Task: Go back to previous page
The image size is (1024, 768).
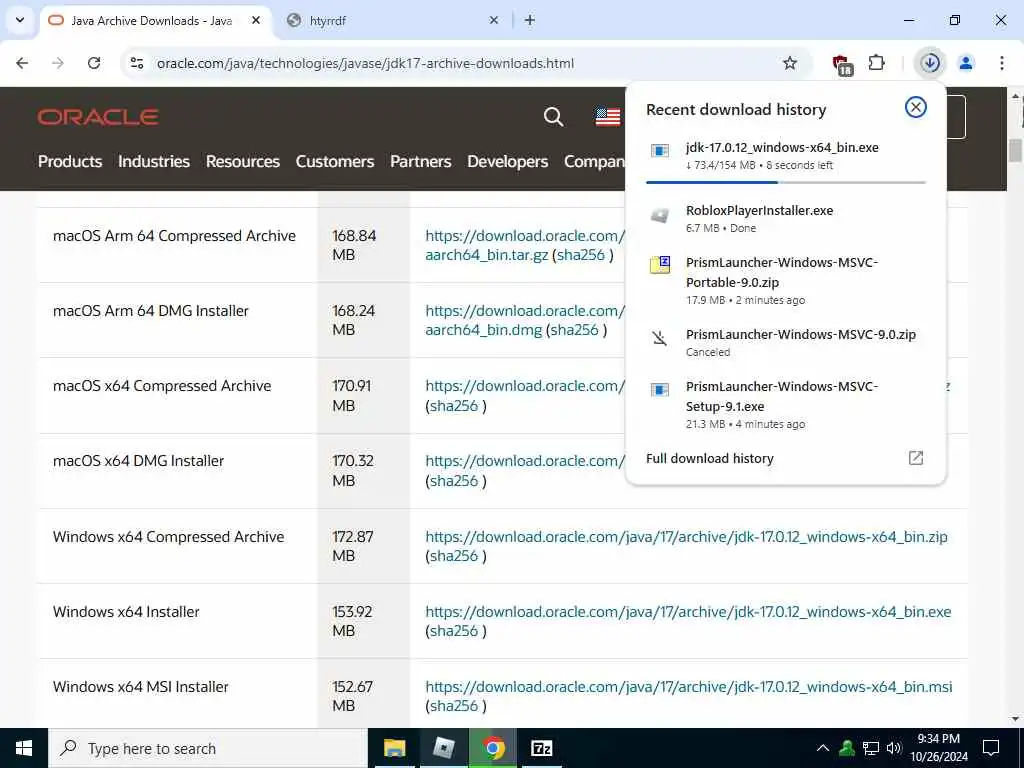Action: click(22, 63)
